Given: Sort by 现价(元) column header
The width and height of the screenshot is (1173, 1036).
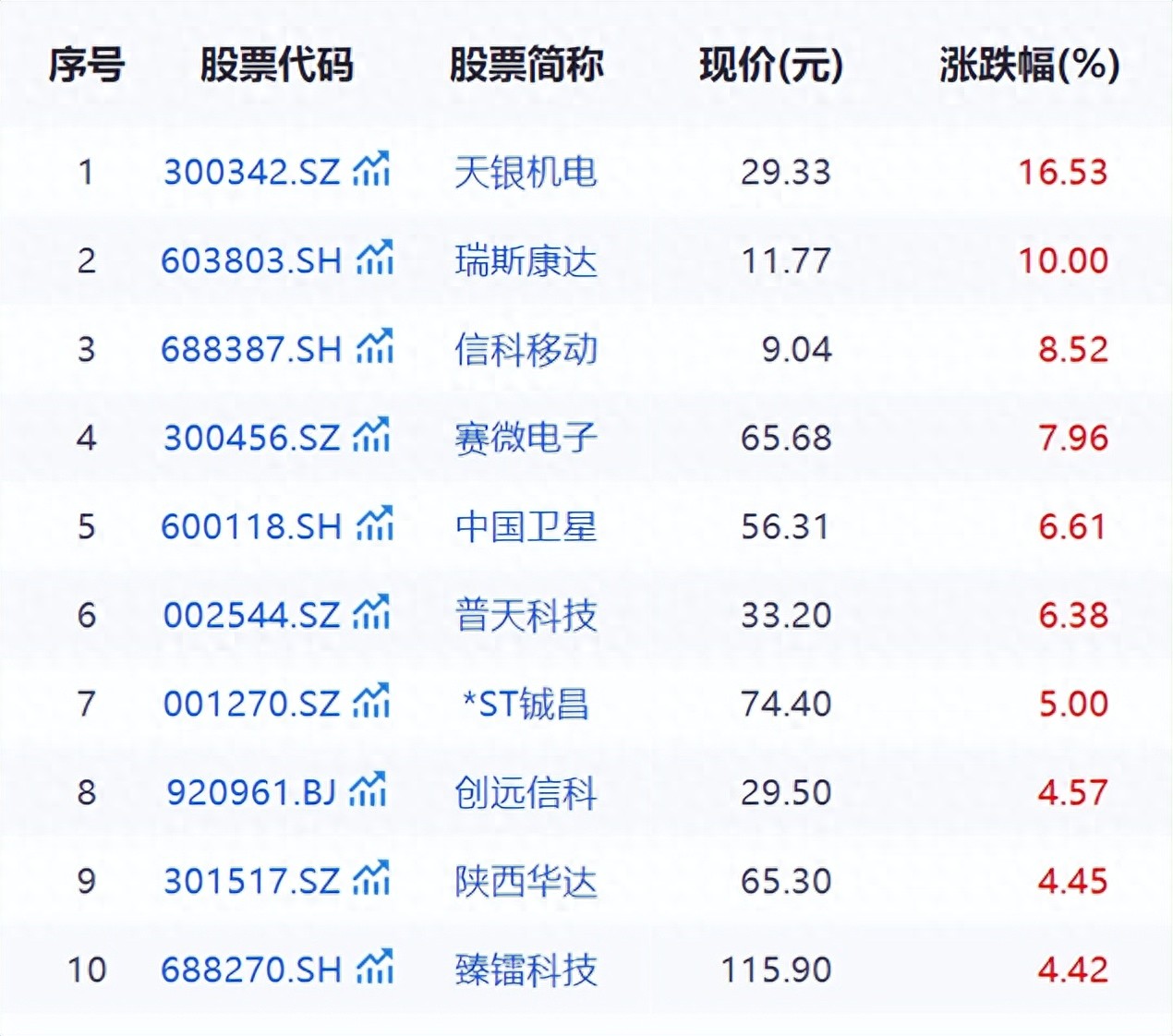Looking at the screenshot, I should [770, 66].
